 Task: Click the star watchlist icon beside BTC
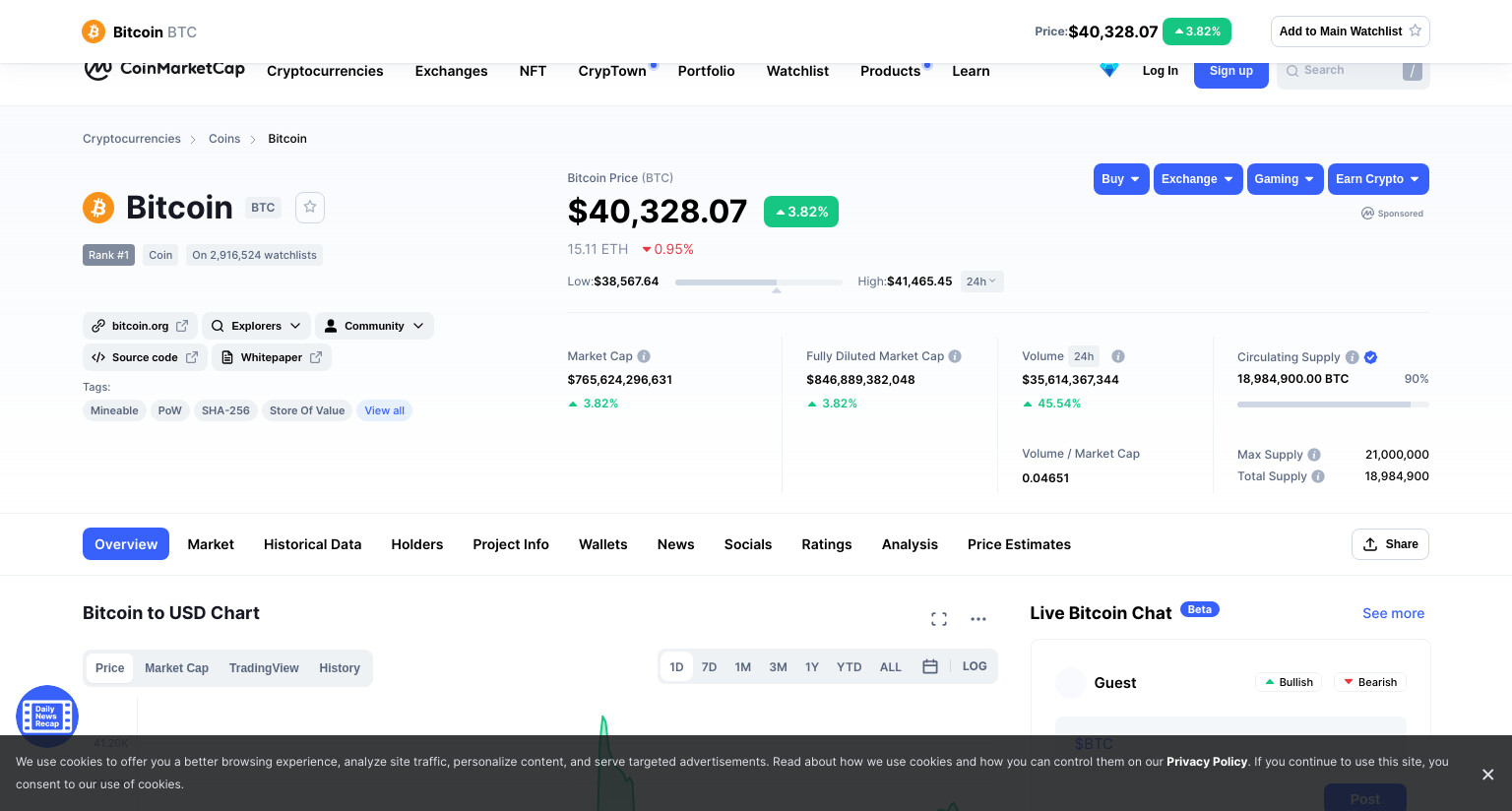pos(310,207)
